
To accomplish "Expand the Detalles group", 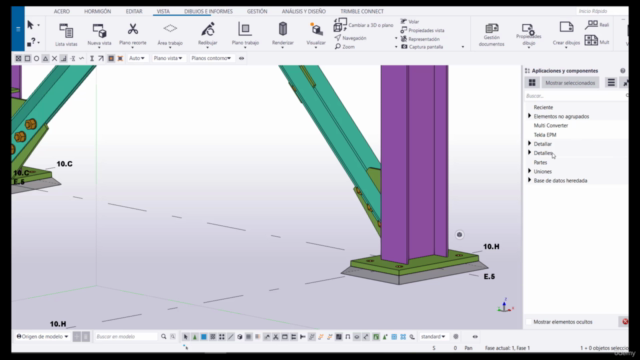I will (529, 153).
